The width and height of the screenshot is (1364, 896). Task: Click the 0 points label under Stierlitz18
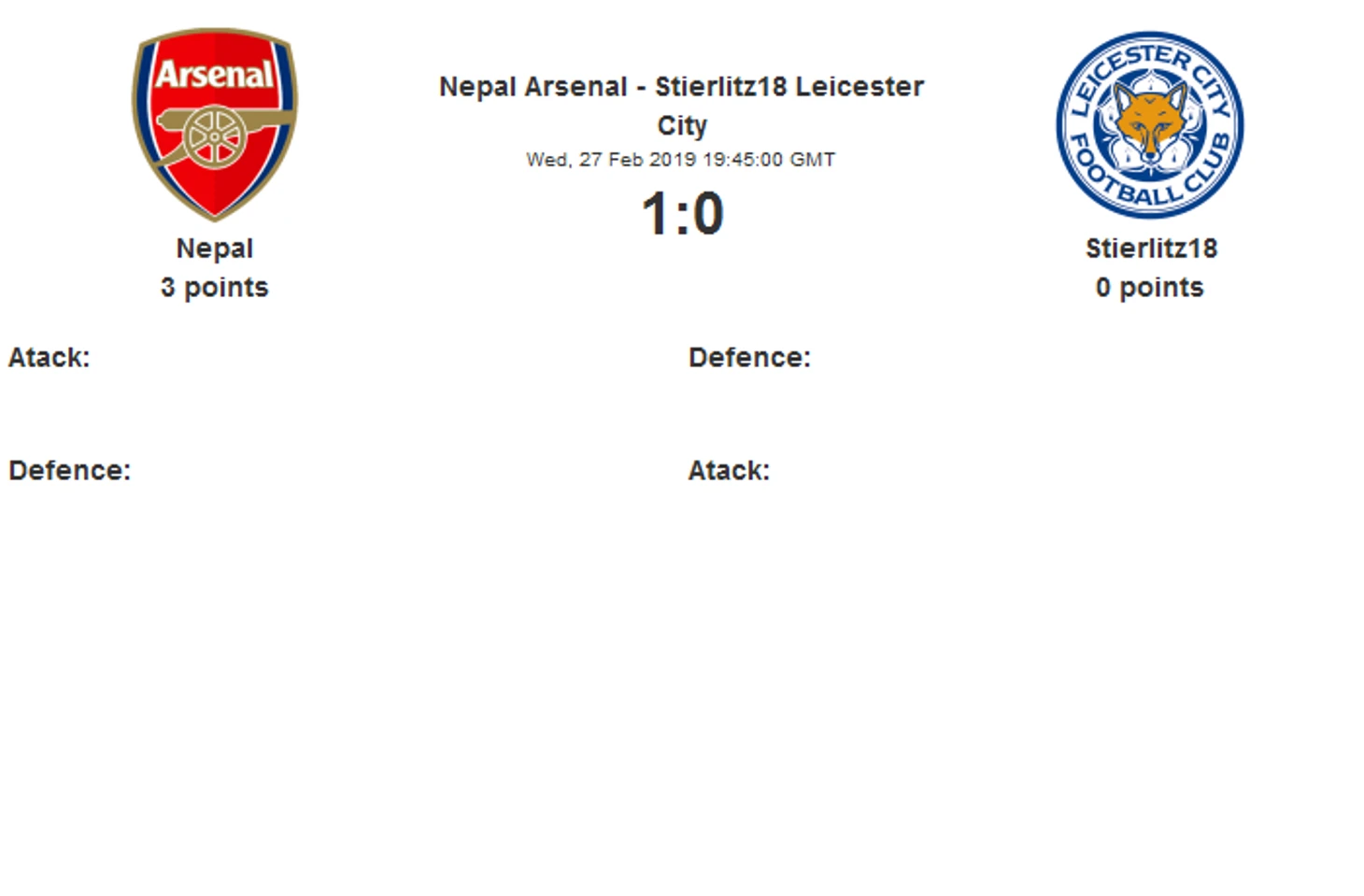click(1150, 288)
